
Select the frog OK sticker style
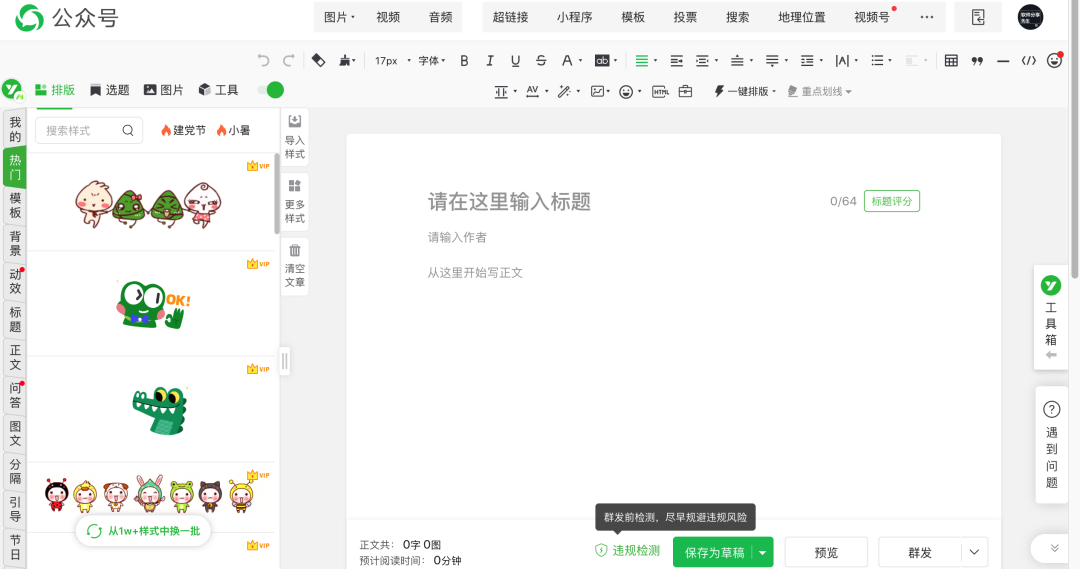[x=154, y=304]
